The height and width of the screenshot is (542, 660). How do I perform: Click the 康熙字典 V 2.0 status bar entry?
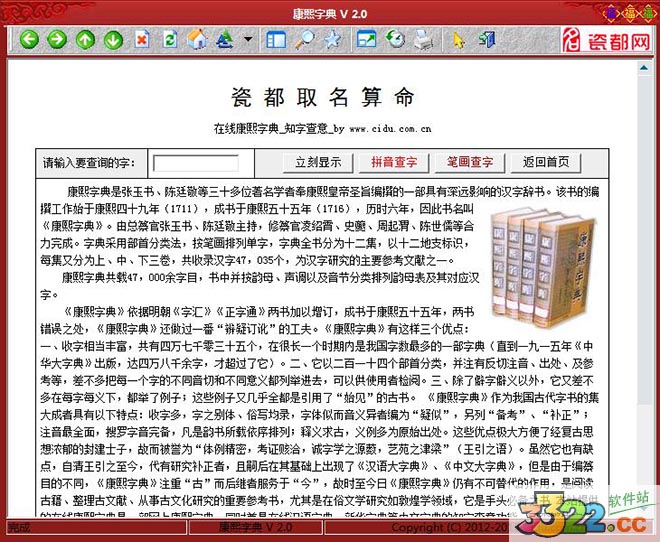coord(255,527)
